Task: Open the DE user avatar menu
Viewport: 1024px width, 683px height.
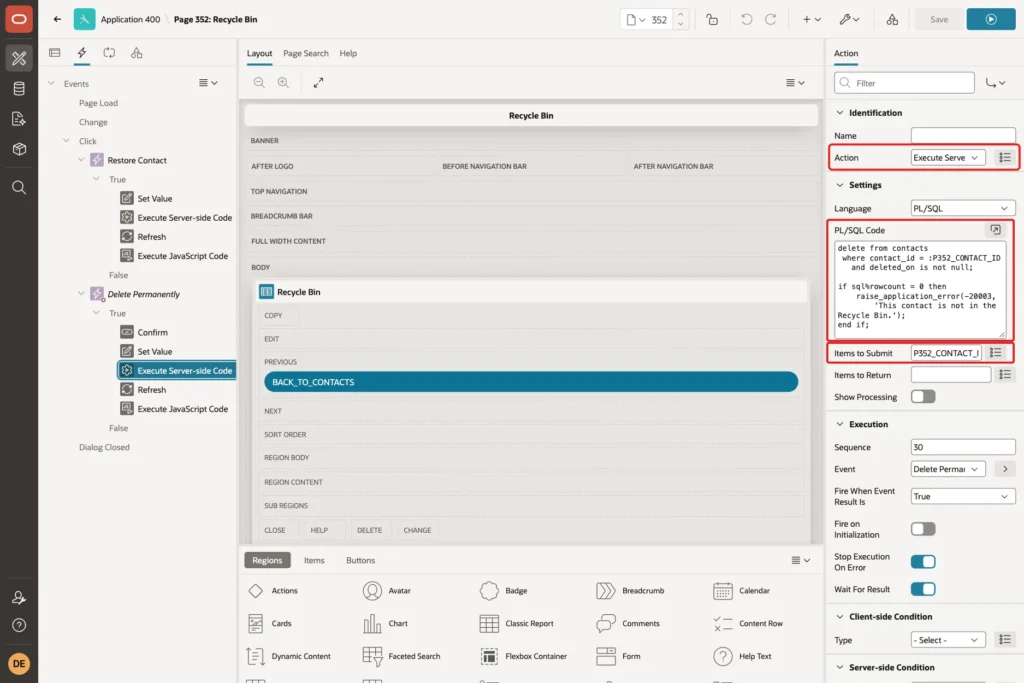Action: 19,663
